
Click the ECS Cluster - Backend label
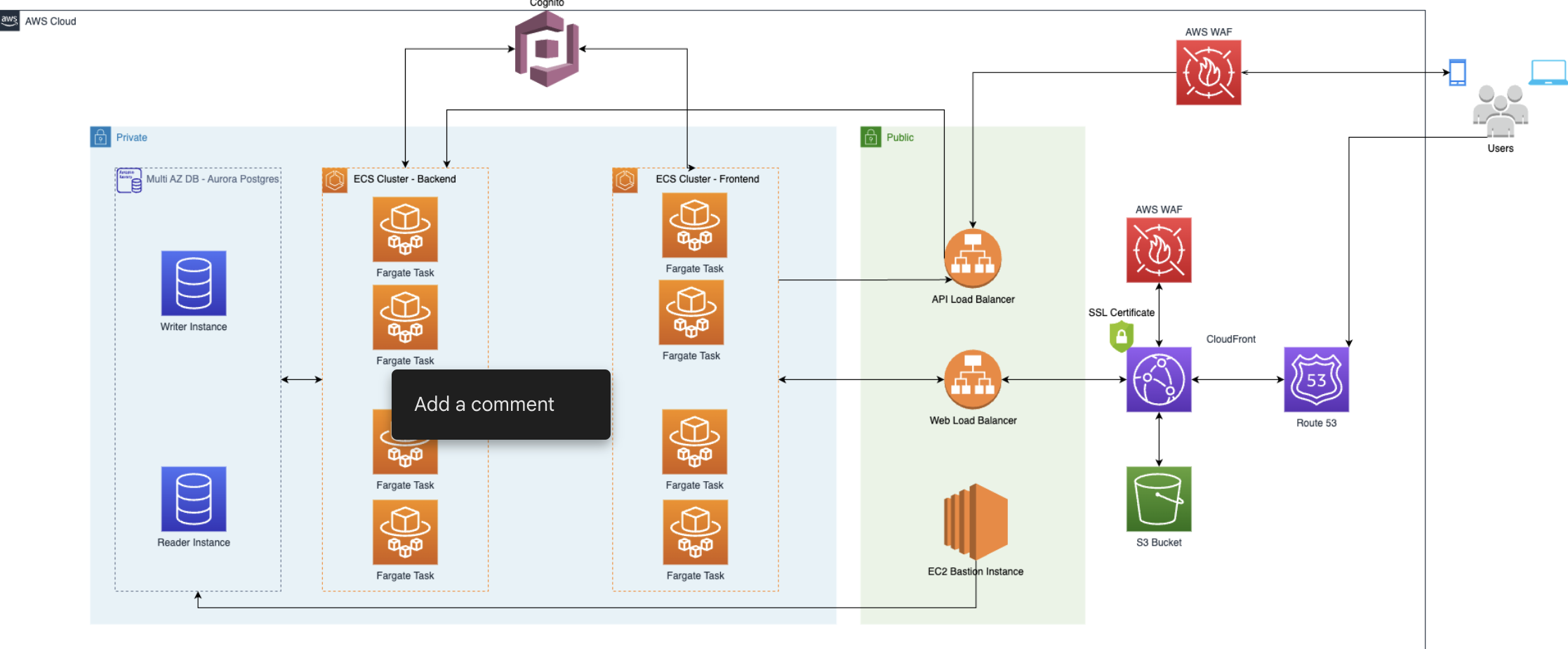(x=404, y=179)
